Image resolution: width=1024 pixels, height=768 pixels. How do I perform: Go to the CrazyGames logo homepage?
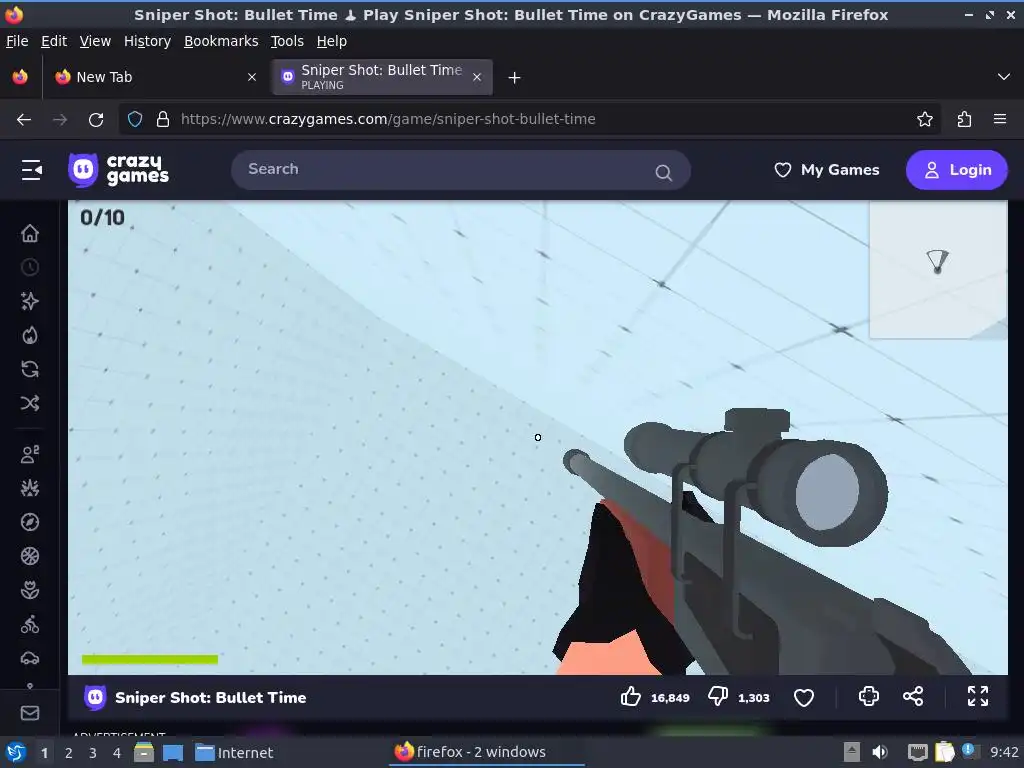(x=119, y=170)
